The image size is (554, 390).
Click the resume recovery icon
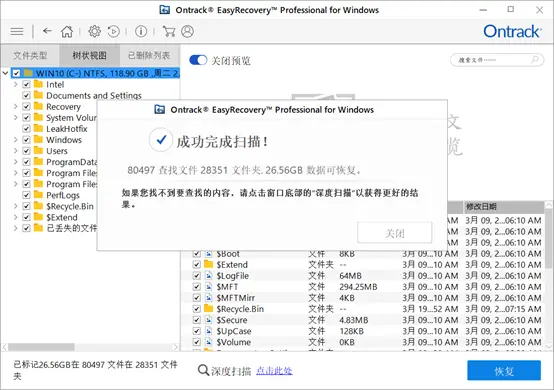(114, 31)
